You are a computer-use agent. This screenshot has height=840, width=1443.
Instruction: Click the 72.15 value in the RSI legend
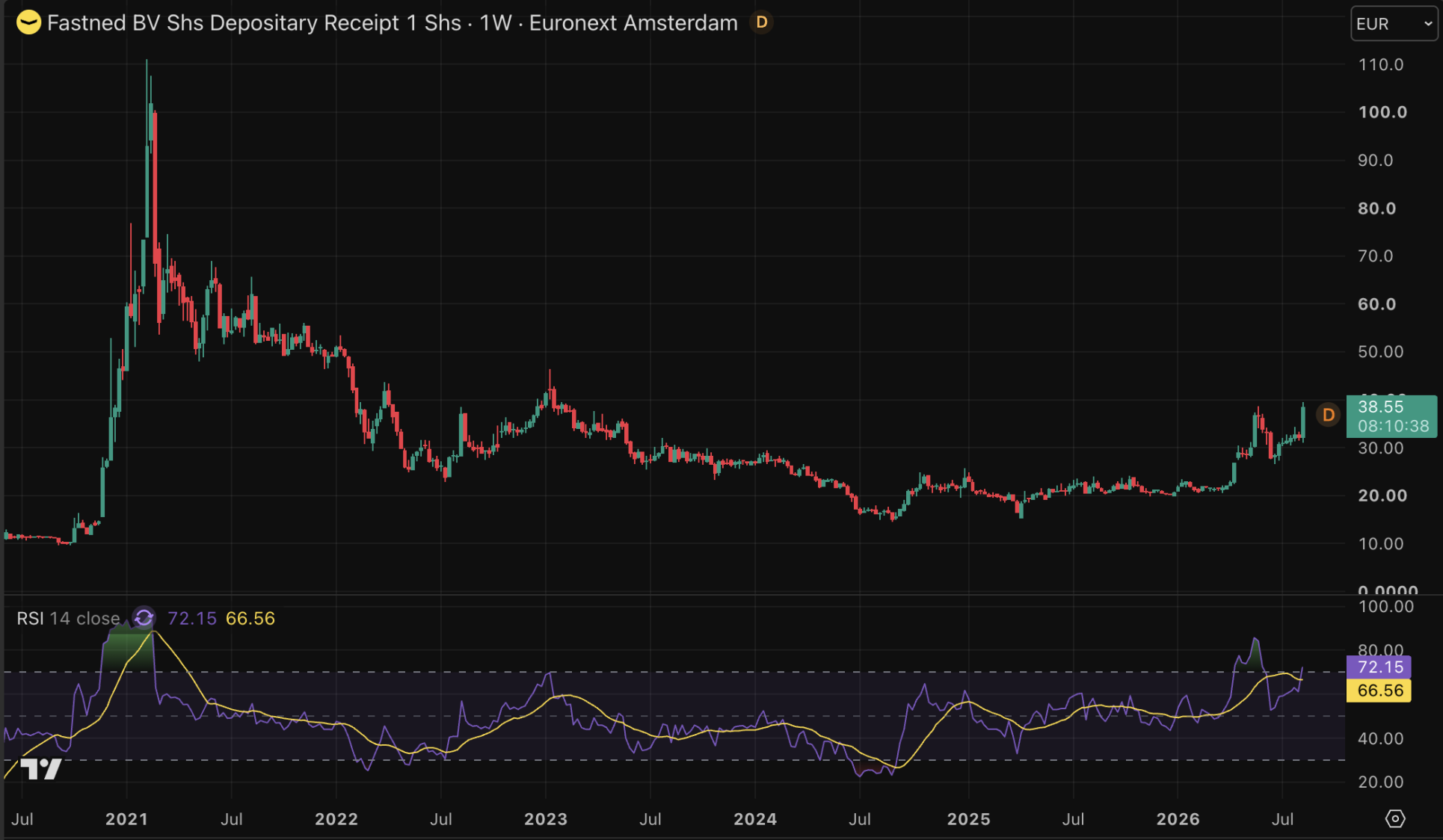tap(191, 619)
